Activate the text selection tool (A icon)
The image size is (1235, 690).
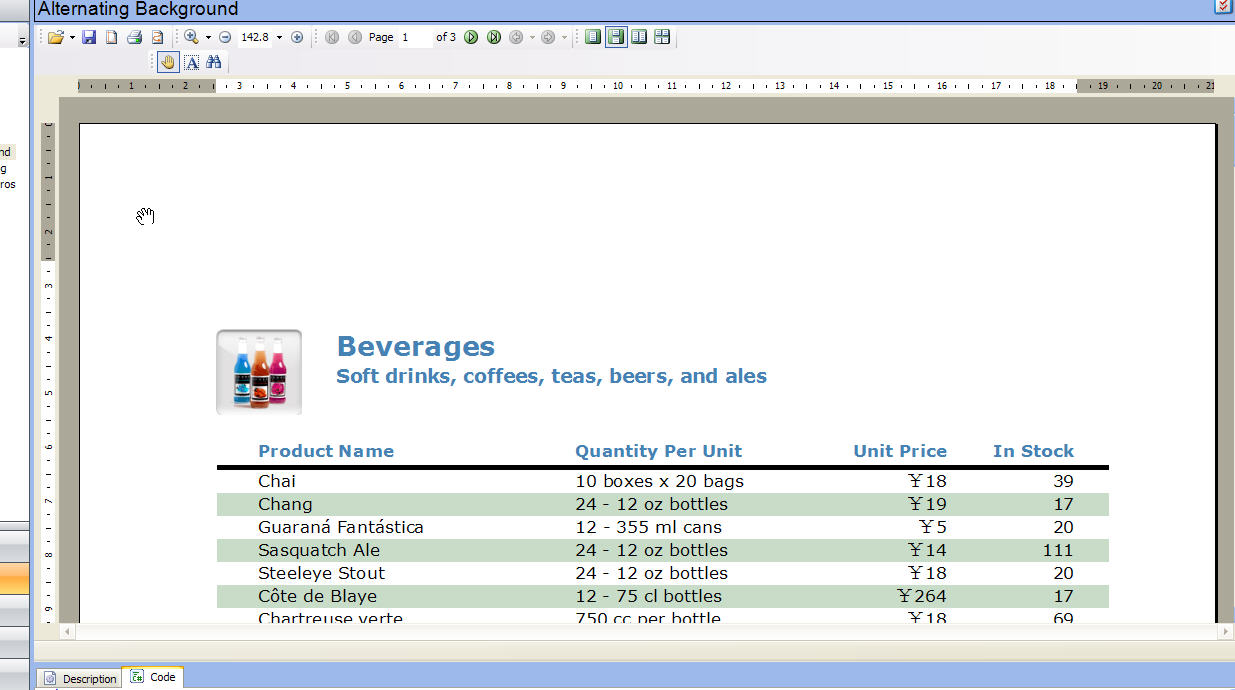coord(191,62)
